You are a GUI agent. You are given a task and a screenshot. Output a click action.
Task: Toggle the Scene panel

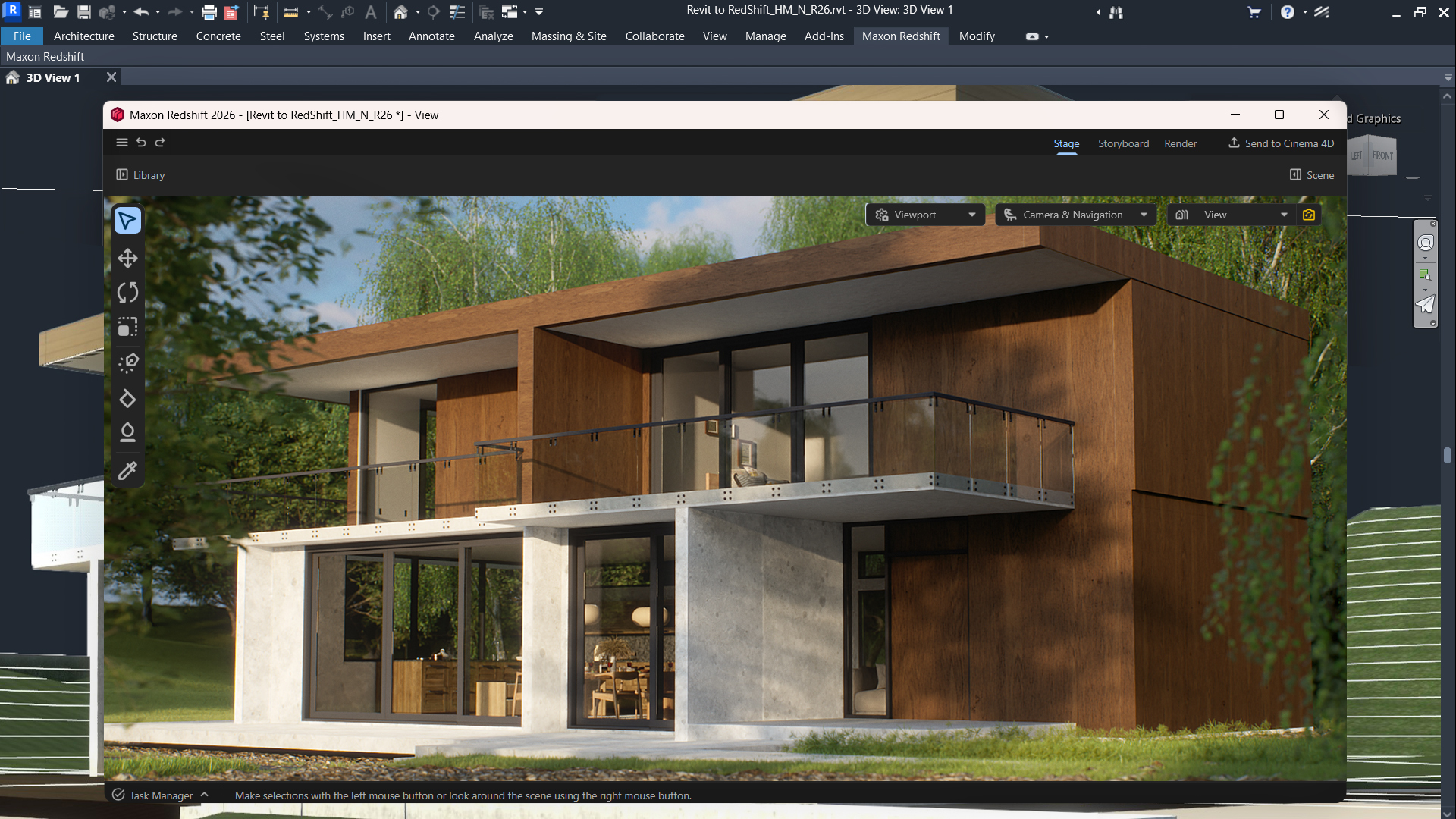point(1312,175)
